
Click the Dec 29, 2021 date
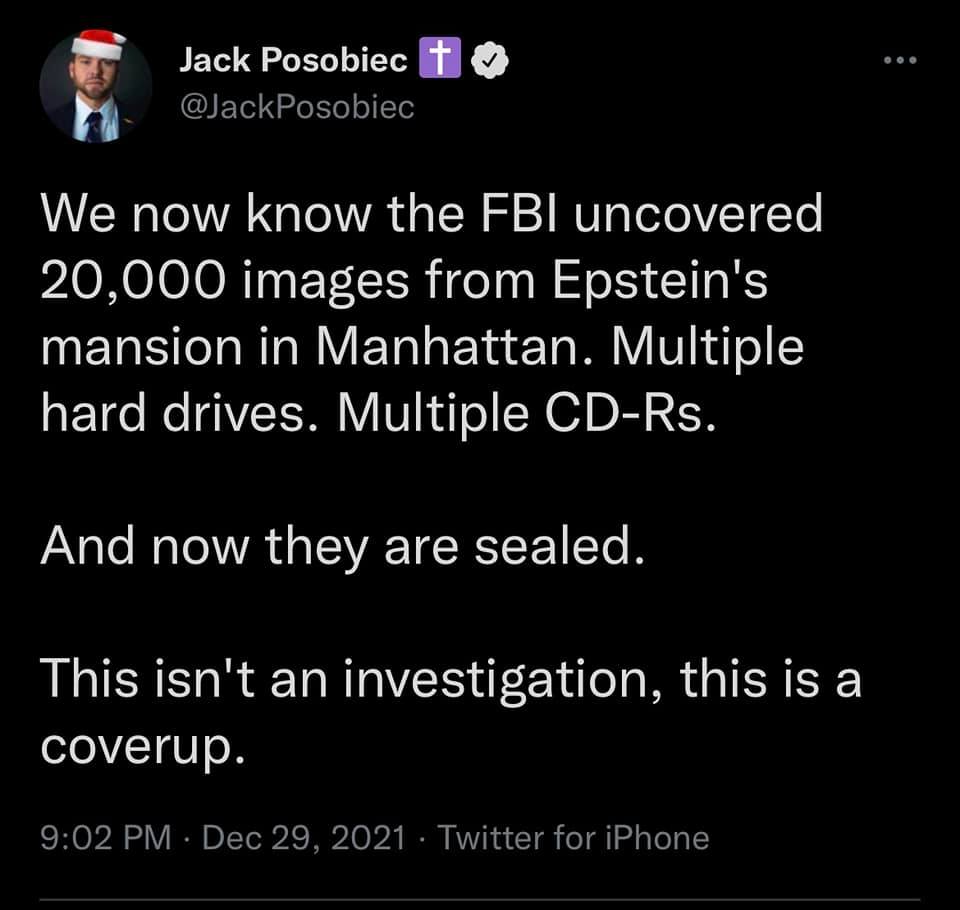click(304, 837)
